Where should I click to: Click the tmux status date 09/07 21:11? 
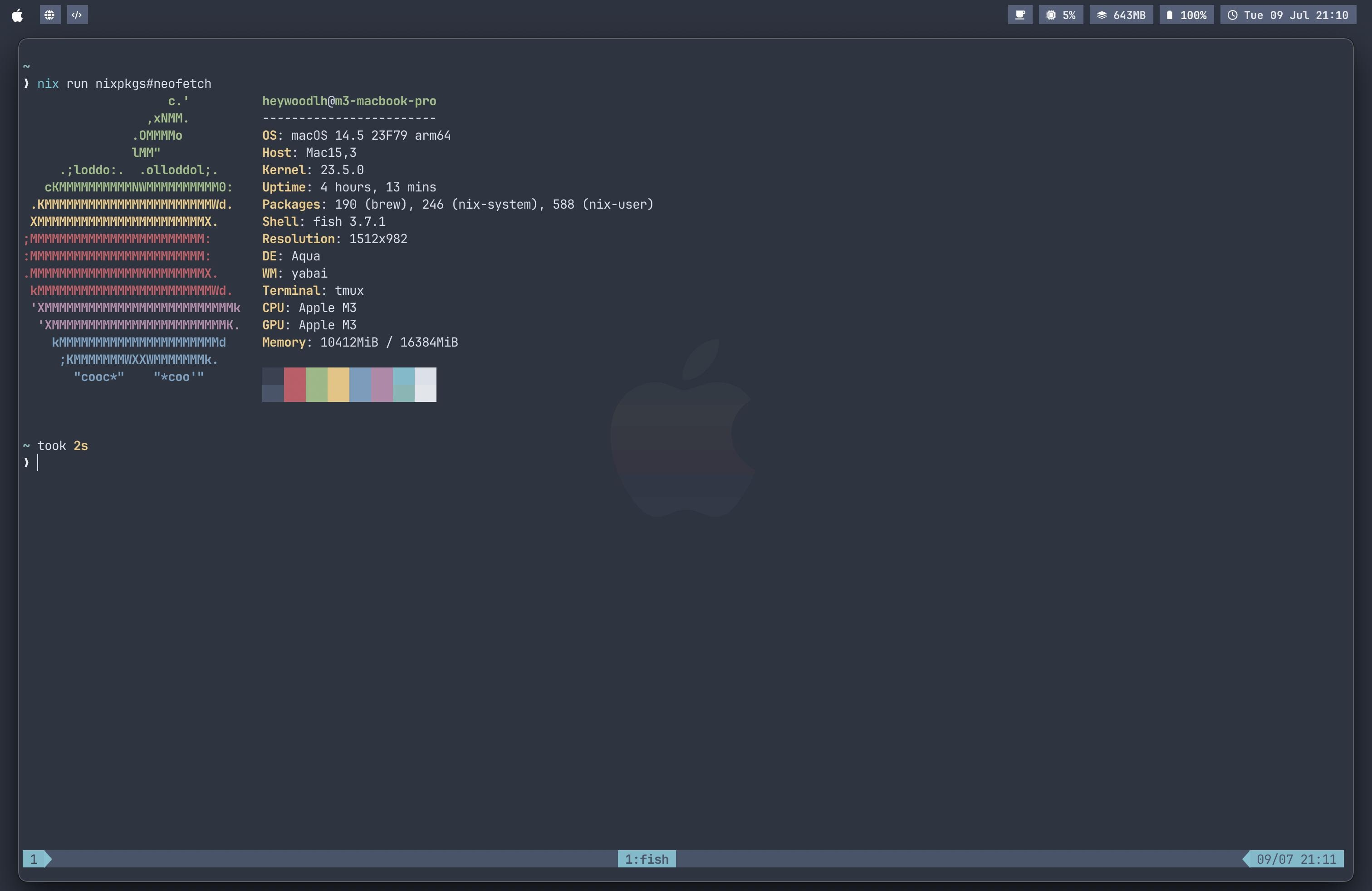(1296, 859)
